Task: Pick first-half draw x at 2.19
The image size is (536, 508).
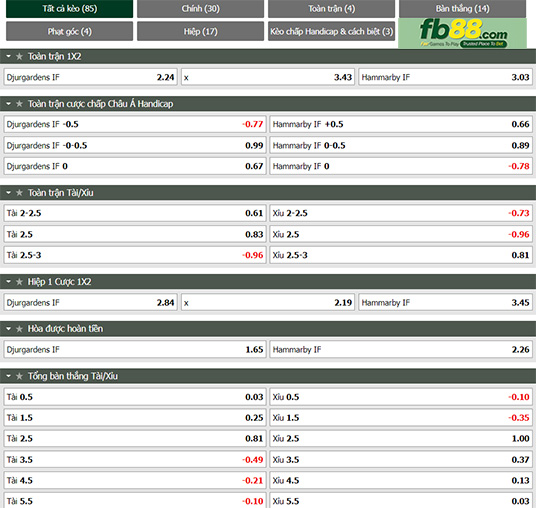Action: tap(268, 303)
